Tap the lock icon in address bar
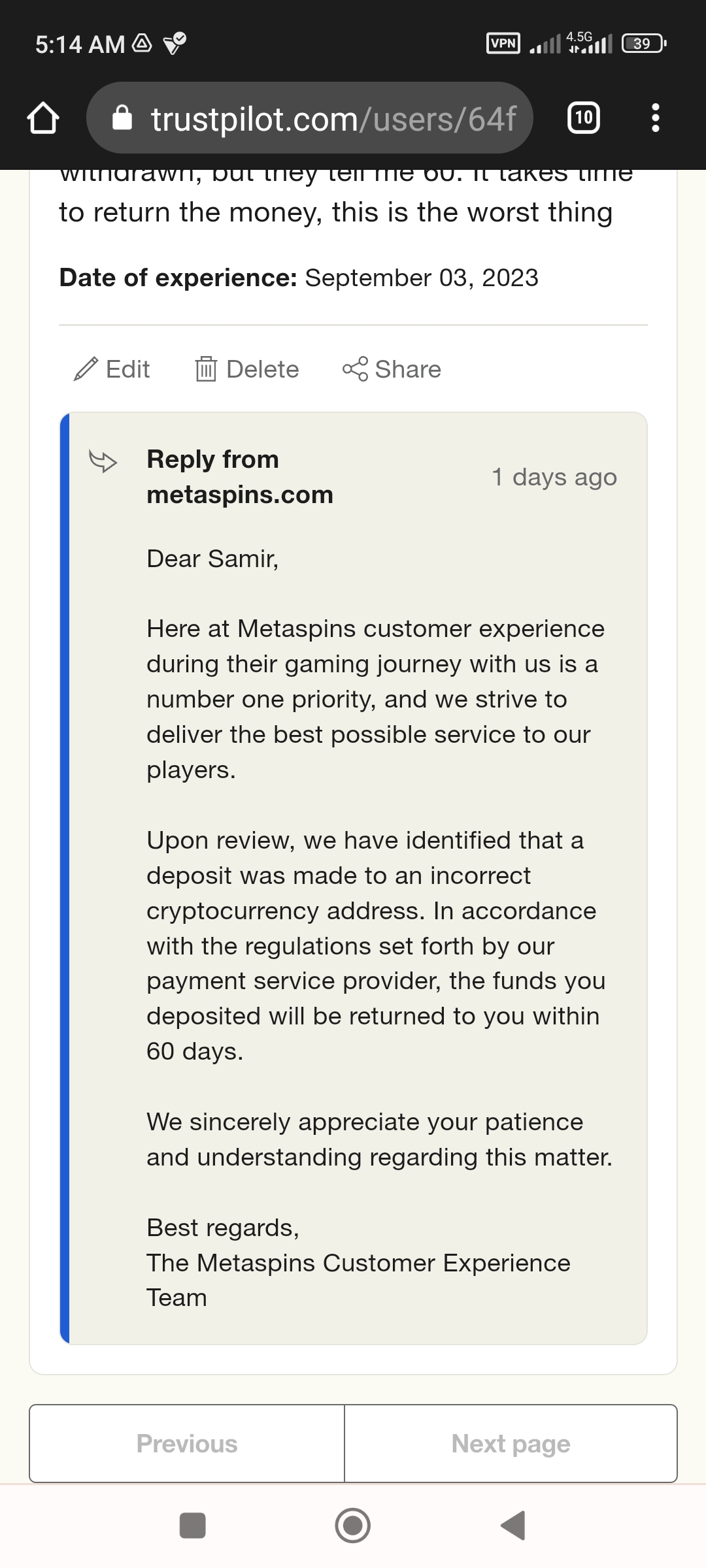The height and width of the screenshot is (1568, 706). 122,118
